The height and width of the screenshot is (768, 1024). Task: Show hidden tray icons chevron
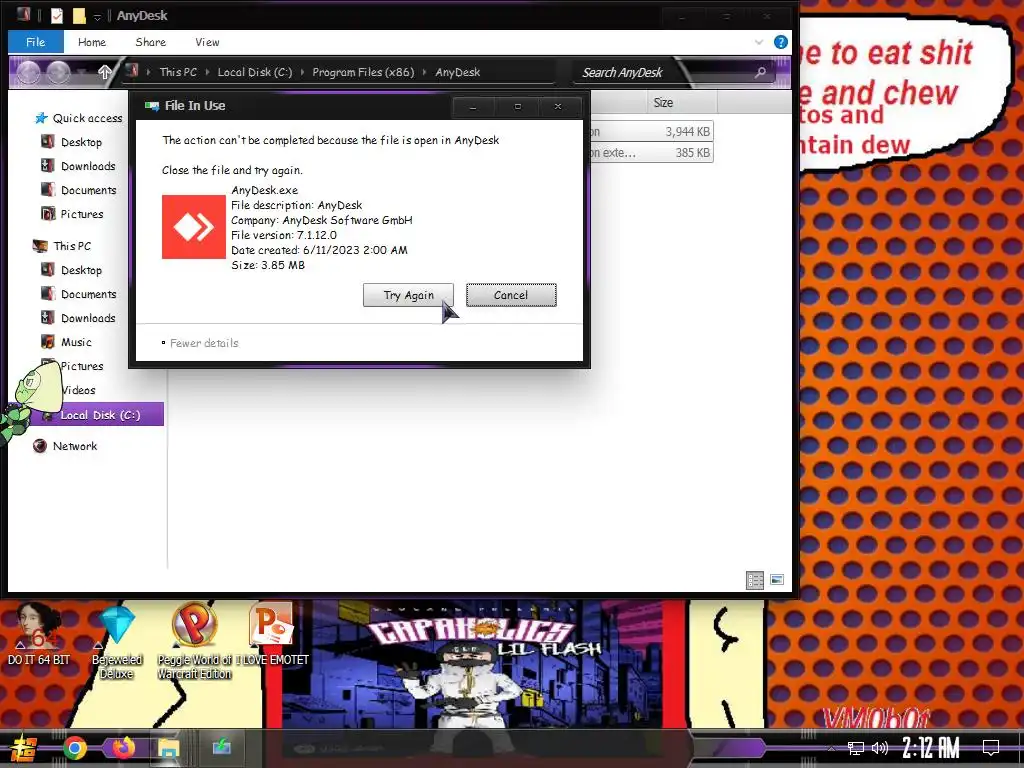coord(831,748)
